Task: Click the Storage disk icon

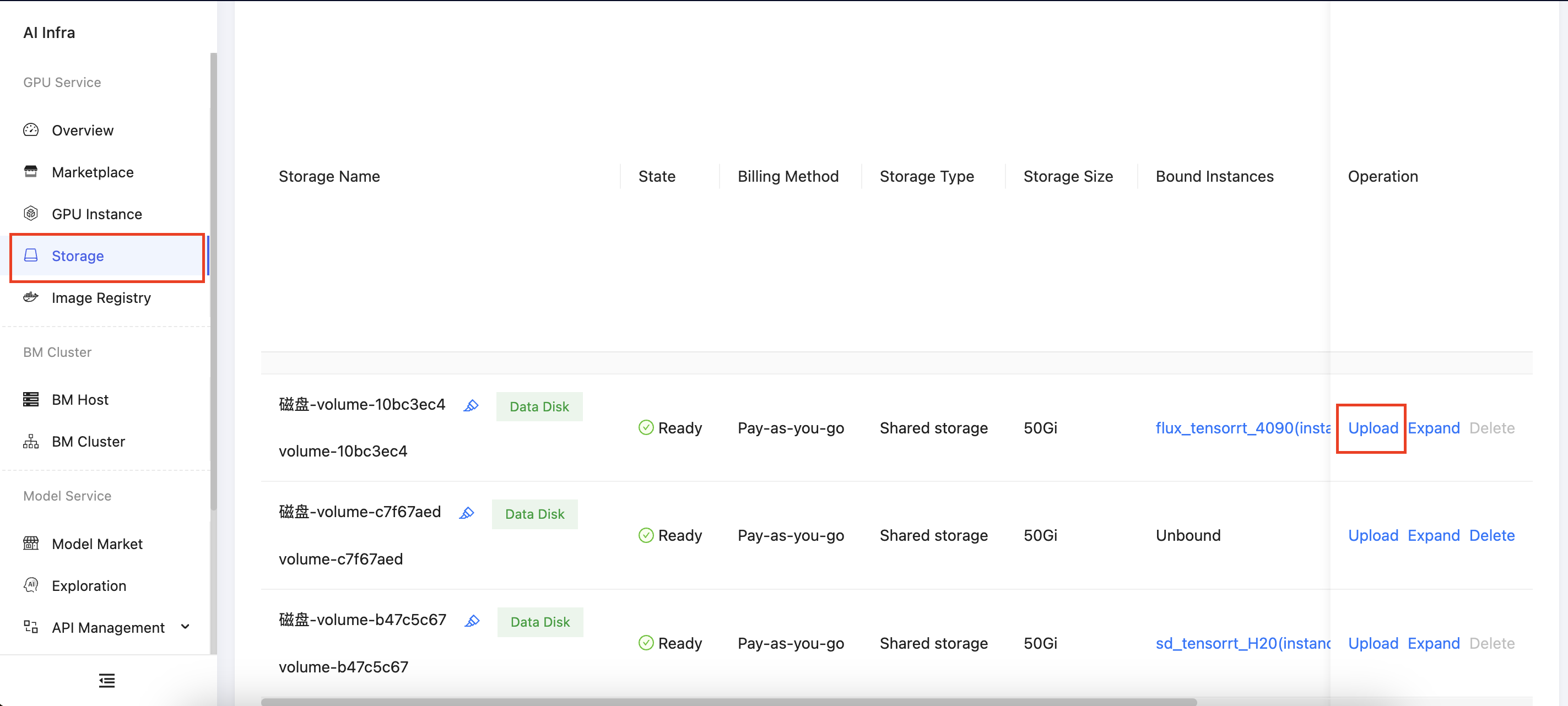Action: [x=31, y=256]
